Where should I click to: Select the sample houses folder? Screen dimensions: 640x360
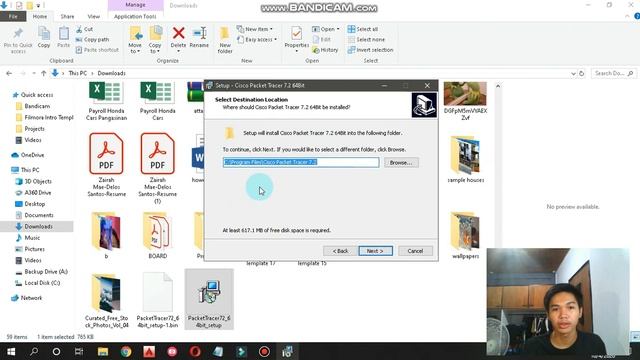pyautogui.click(x=465, y=159)
